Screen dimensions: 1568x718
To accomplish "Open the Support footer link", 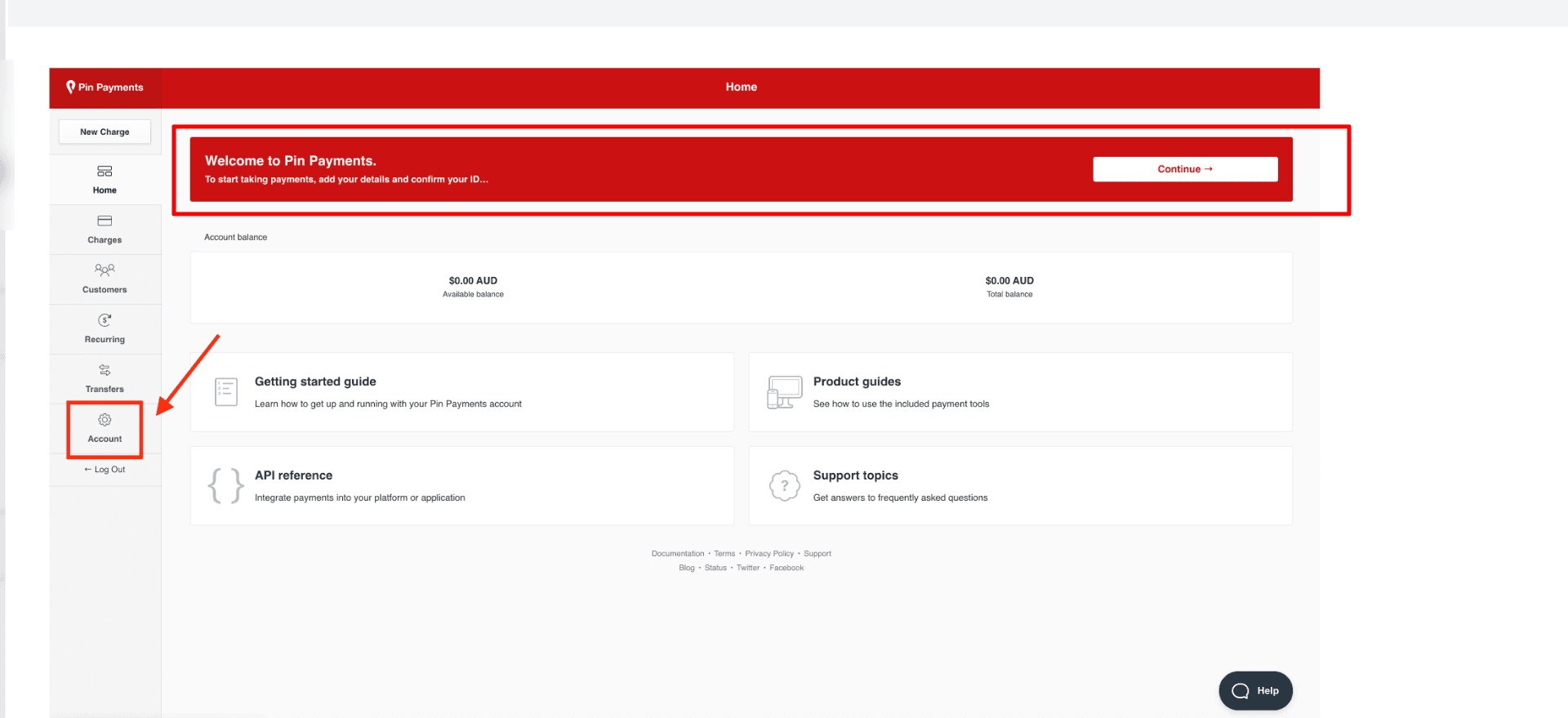I will pos(817,554).
